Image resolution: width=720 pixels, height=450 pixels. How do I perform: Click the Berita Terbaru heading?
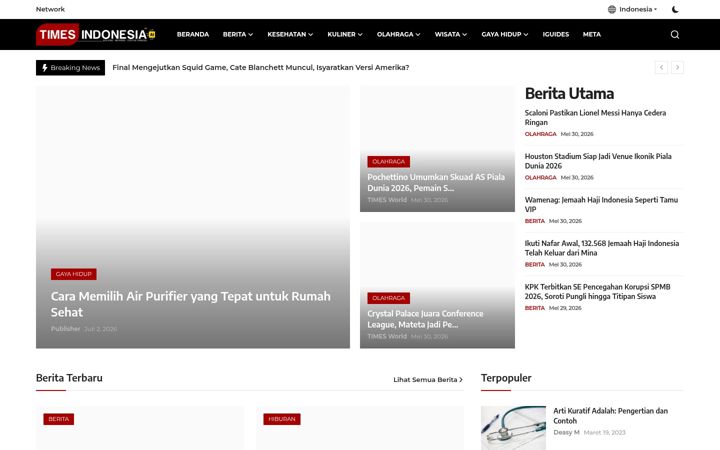tap(69, 378)
